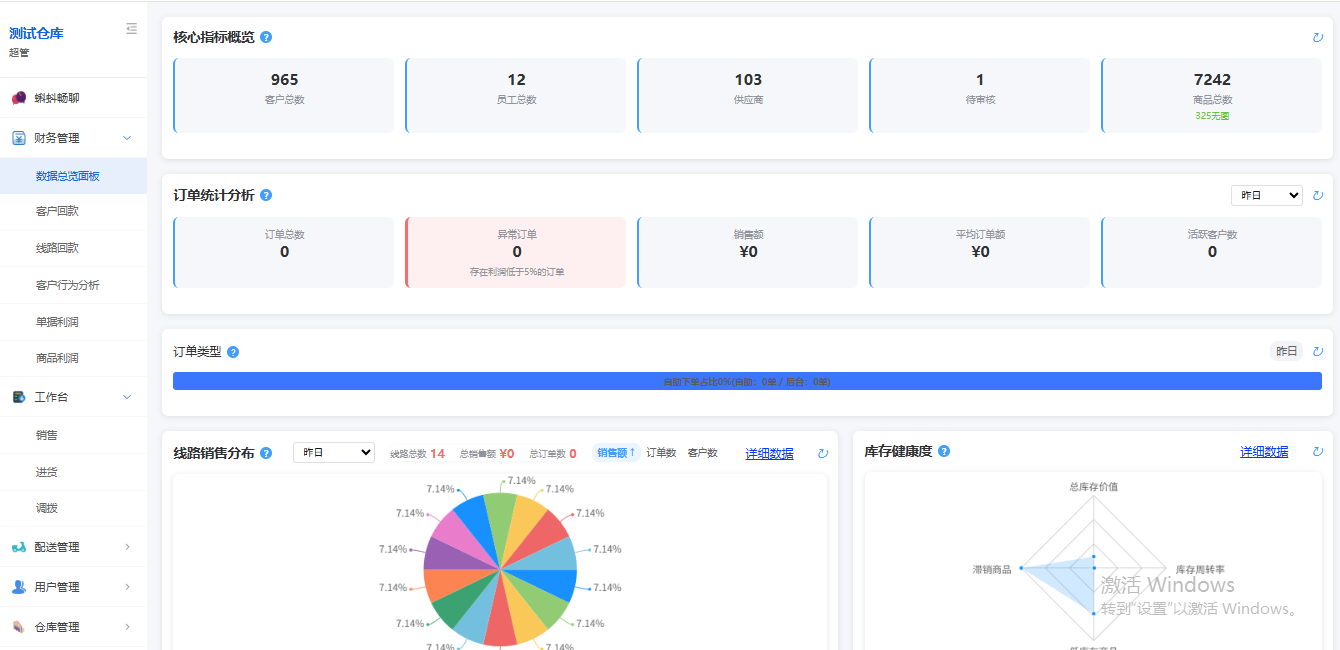Collapse the sidebar with the menu fold icon
The width and height of the screenshot is (1340, 650).
(131, 29)
